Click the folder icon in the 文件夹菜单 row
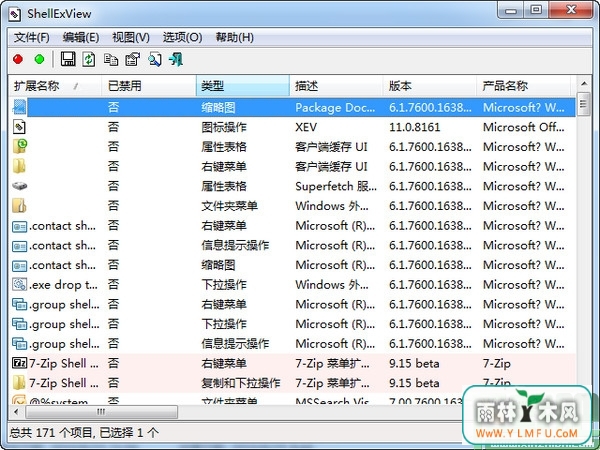This screenshot has height=450, width=600. (x=19, y=205)
